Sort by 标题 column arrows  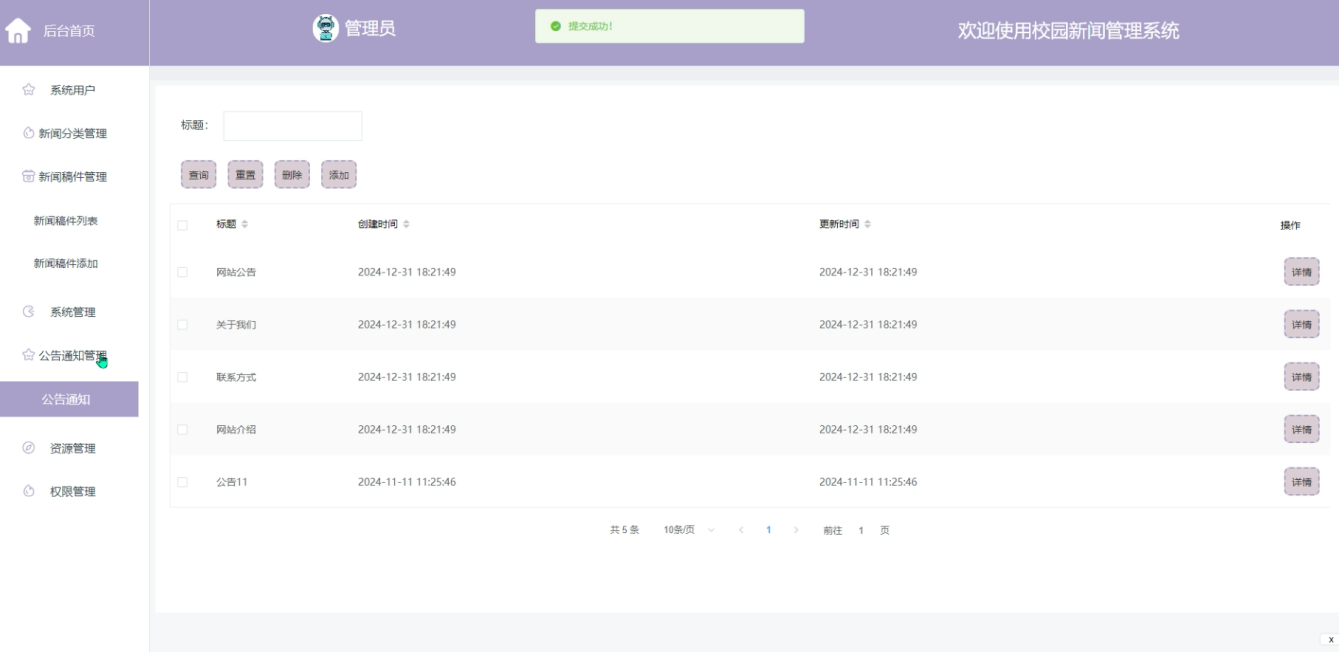244,224
